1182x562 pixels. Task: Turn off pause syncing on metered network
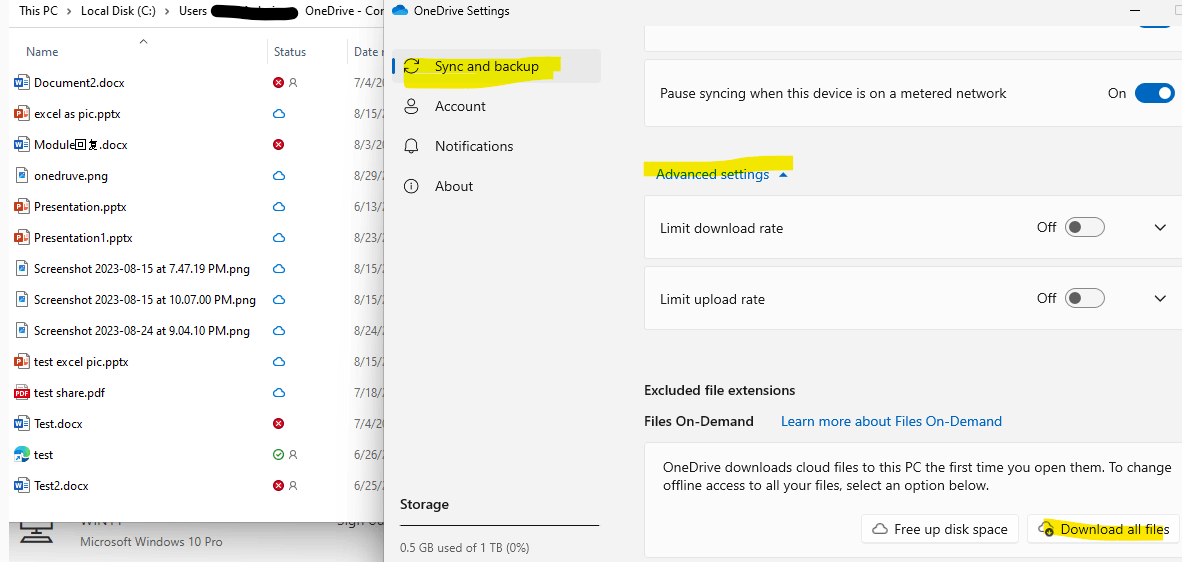pyautogui.click(x=1154, y=93)
